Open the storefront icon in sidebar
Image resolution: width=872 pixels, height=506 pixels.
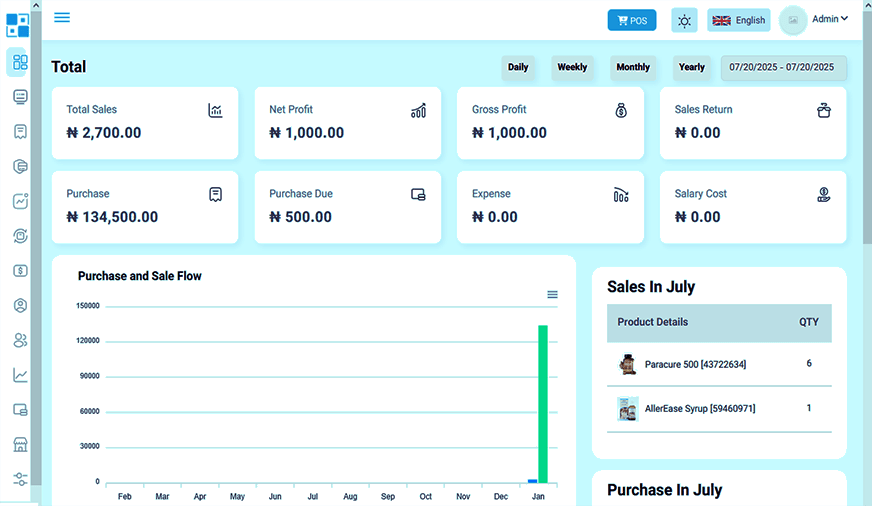pyautogui.click(x=20, y=444)
